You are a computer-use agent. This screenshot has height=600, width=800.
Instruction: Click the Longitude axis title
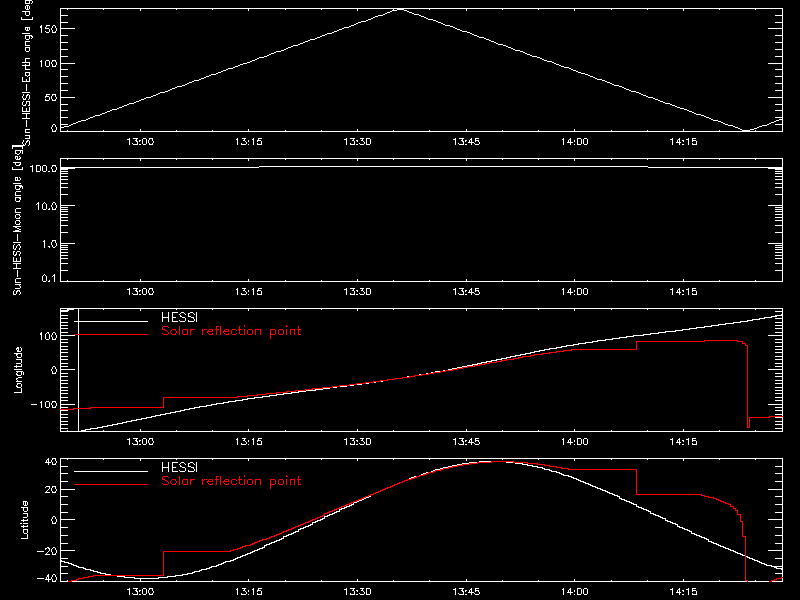pyautogui.click(x=18, y=370)
